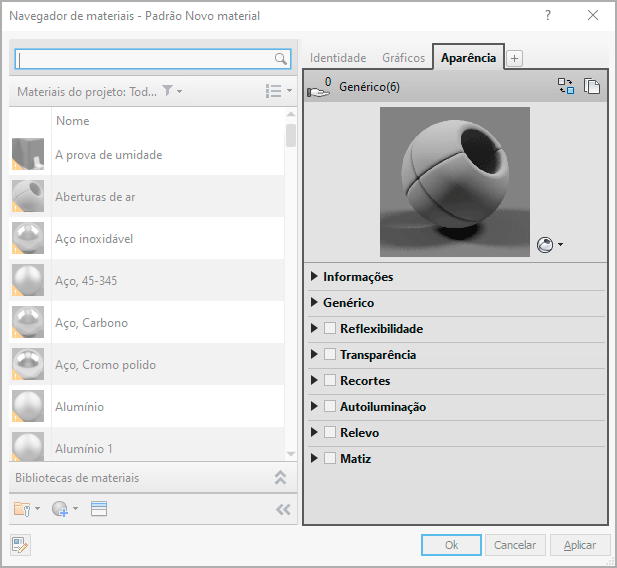617x568 pixels.
Task: Click the Aplicar button
Action: click(580, 545)
